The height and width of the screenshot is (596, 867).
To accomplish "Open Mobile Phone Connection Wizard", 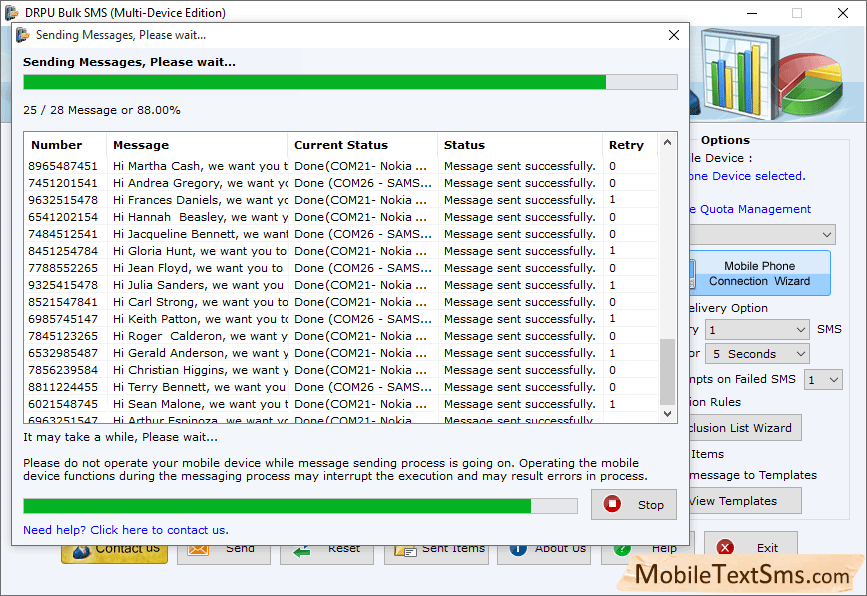I will (759, 273).
